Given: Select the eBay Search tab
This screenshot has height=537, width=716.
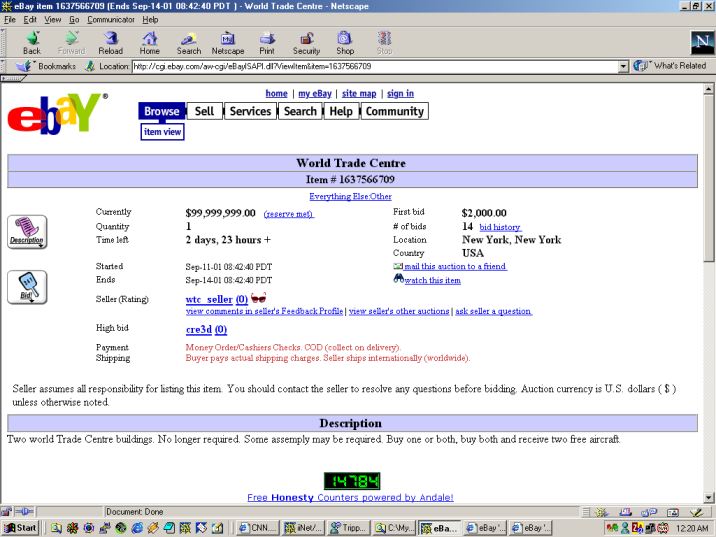Looking at the screenshot, I should (x=300, y=111).
